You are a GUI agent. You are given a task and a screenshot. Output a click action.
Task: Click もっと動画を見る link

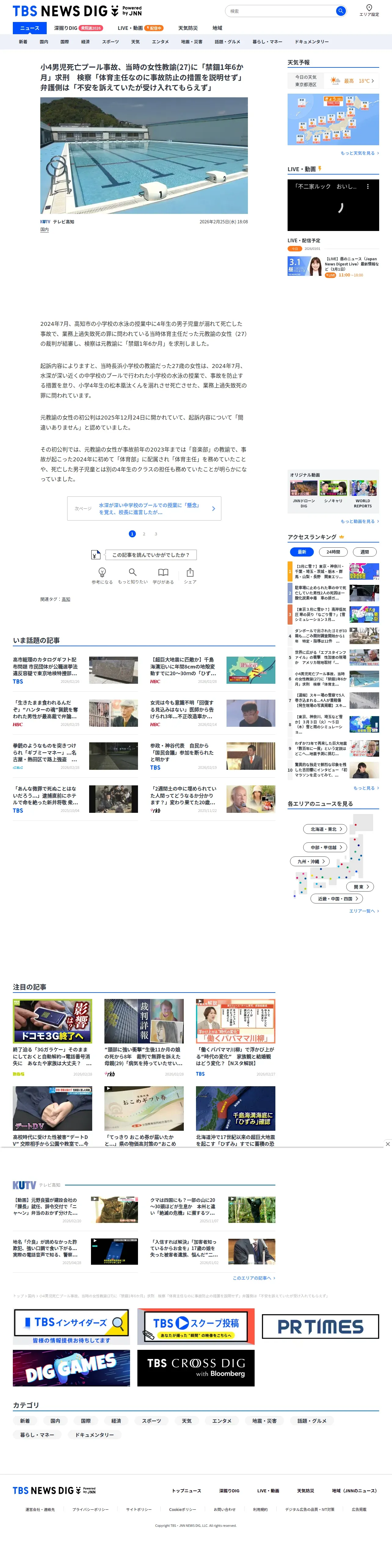[x=359, y=522]
